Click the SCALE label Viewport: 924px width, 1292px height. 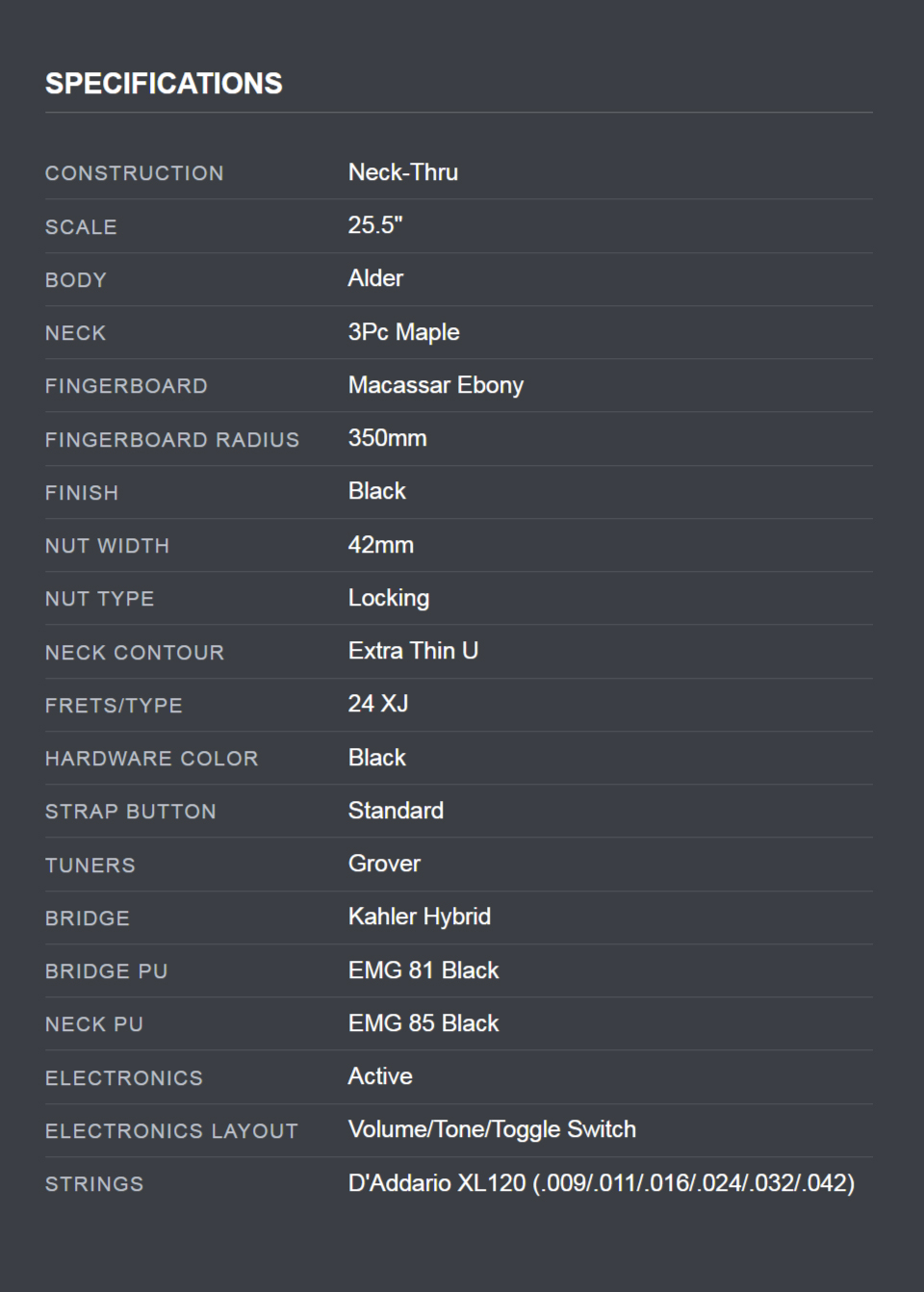pos(81,227)
